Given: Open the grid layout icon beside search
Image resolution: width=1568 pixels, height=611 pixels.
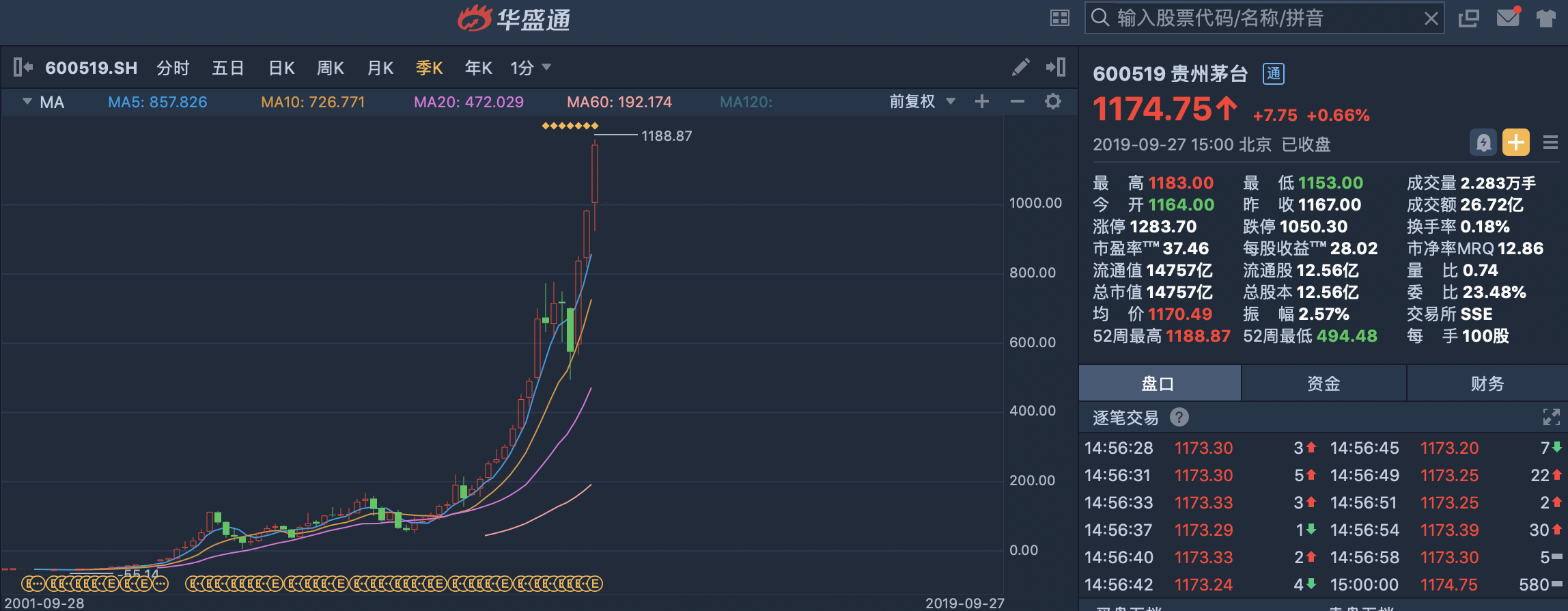Looking at the screenshot, I should (x=1059, y=18).
